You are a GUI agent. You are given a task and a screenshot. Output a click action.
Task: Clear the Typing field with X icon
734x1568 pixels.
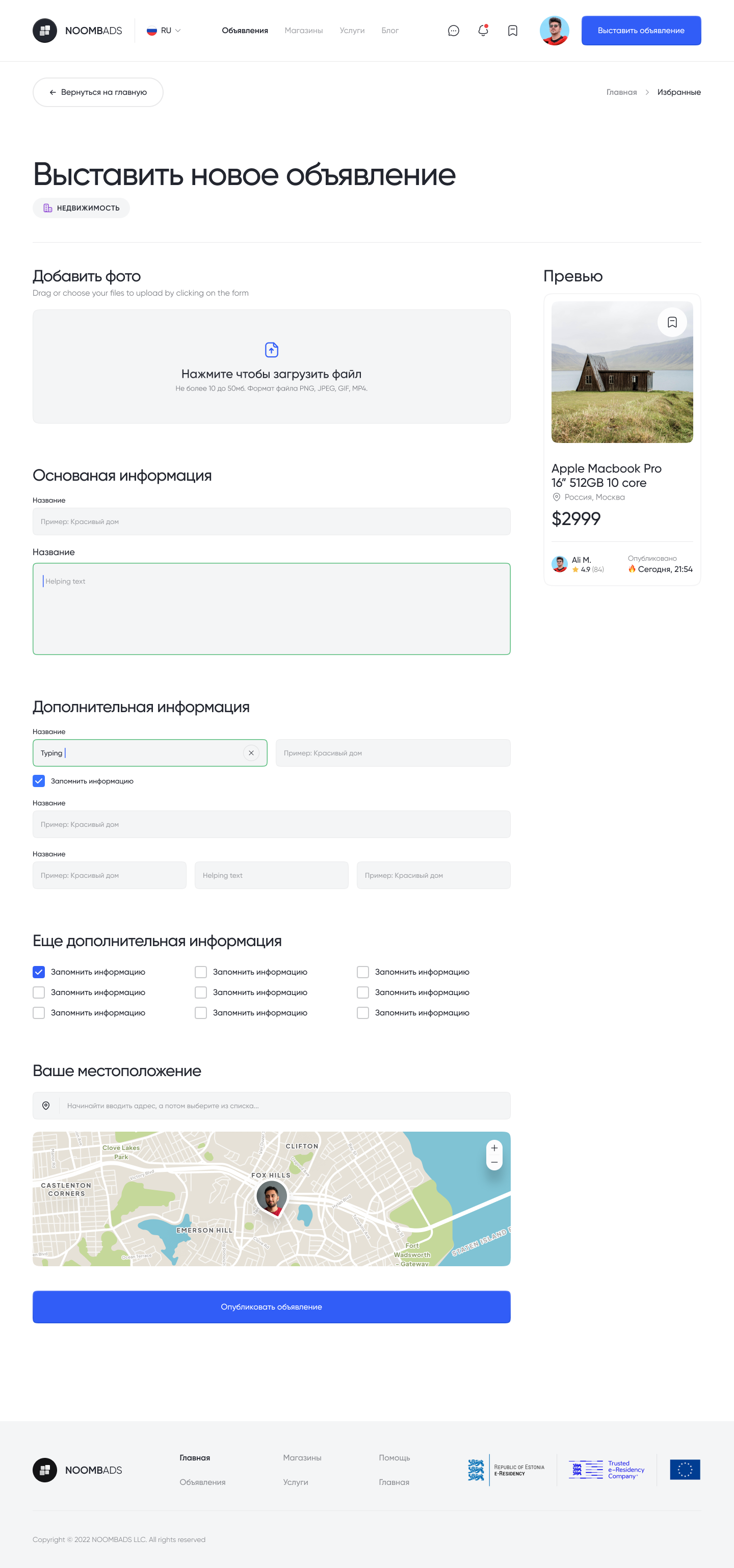pyautogui.click(x=251, y=753)
